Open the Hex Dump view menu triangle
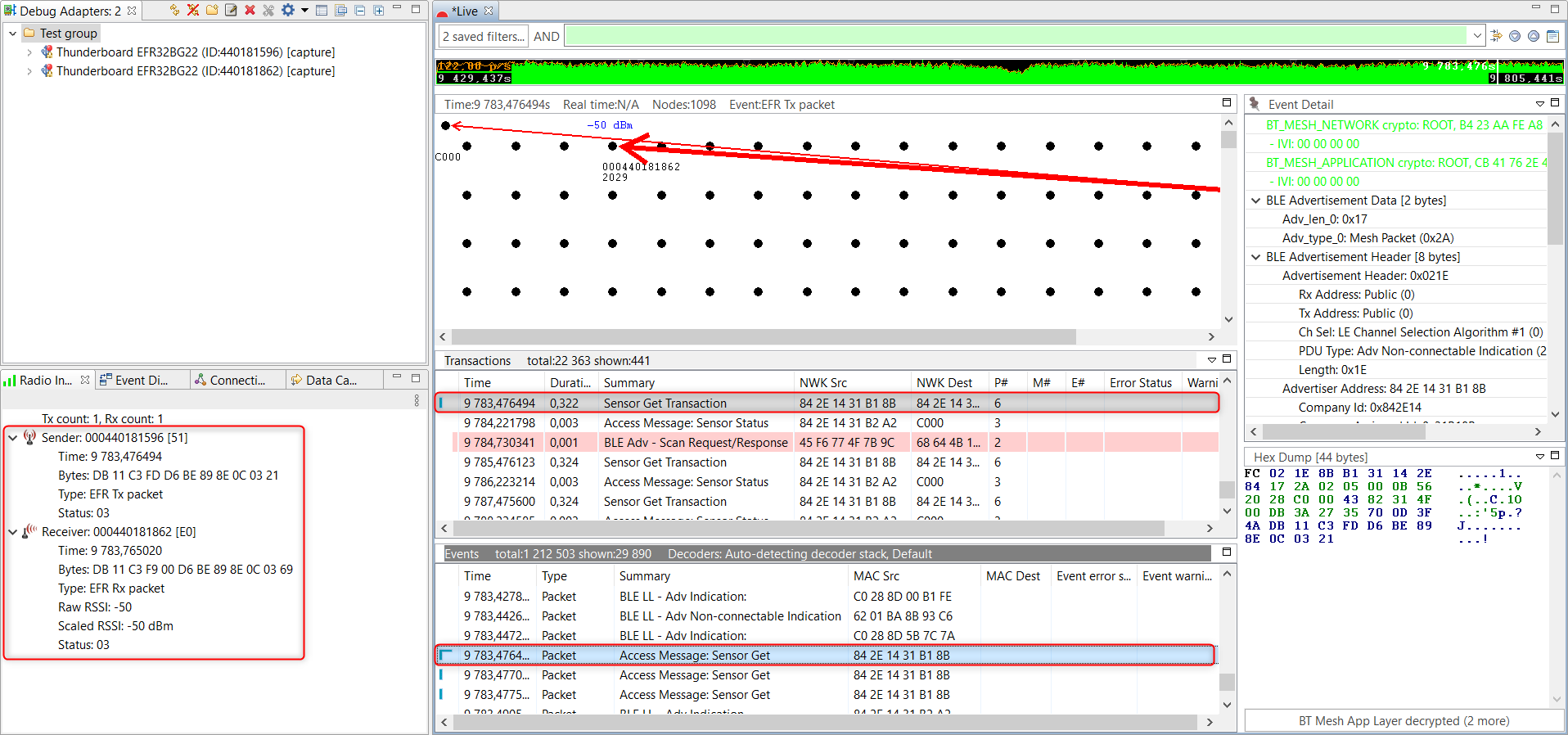Image resolution: width=1568 pixels, height=735 pixels. coord(1540,457)
